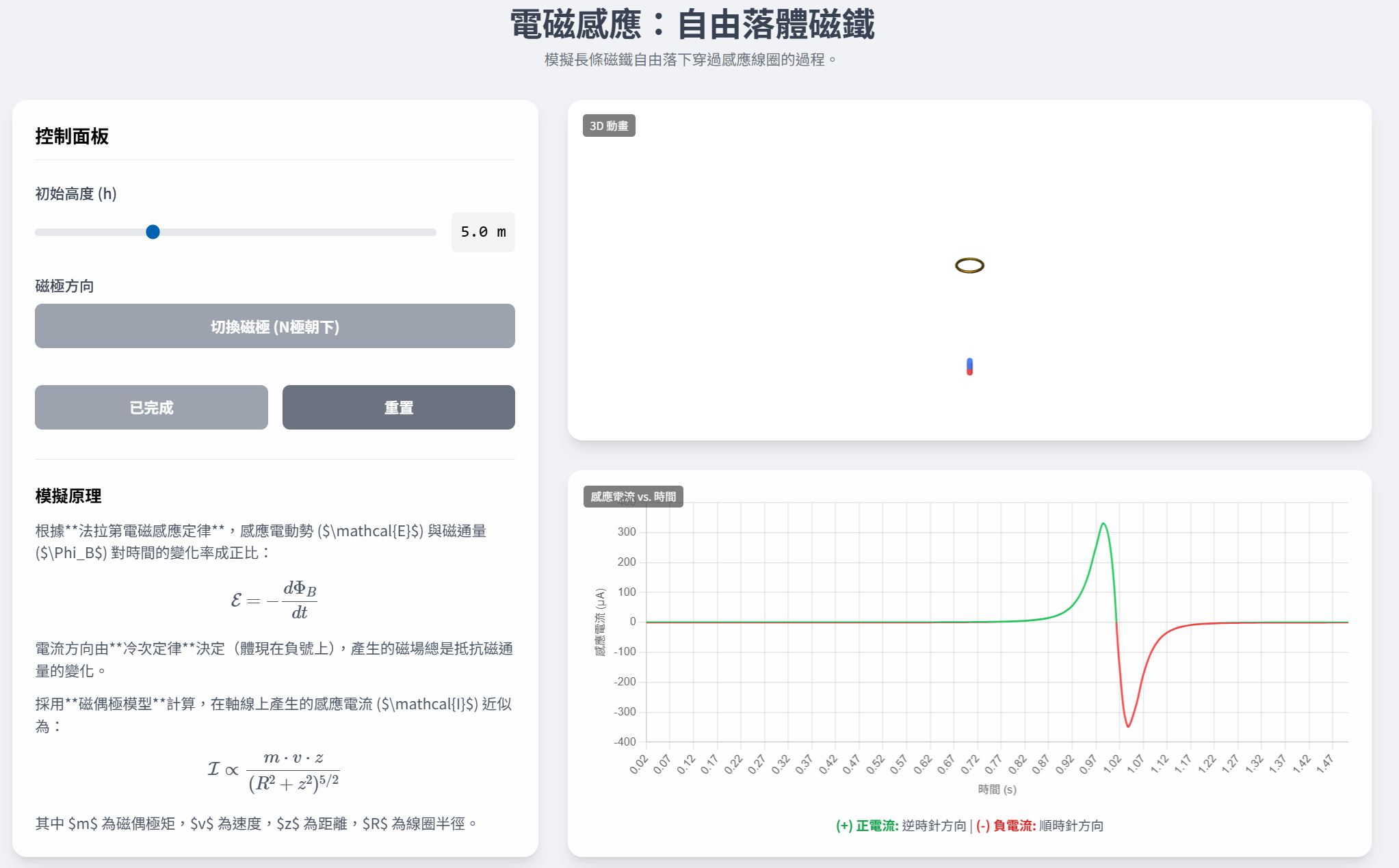Toggle the 已完成 simulation state
This screenshot has height=868, width=1399.
[151, 407]
